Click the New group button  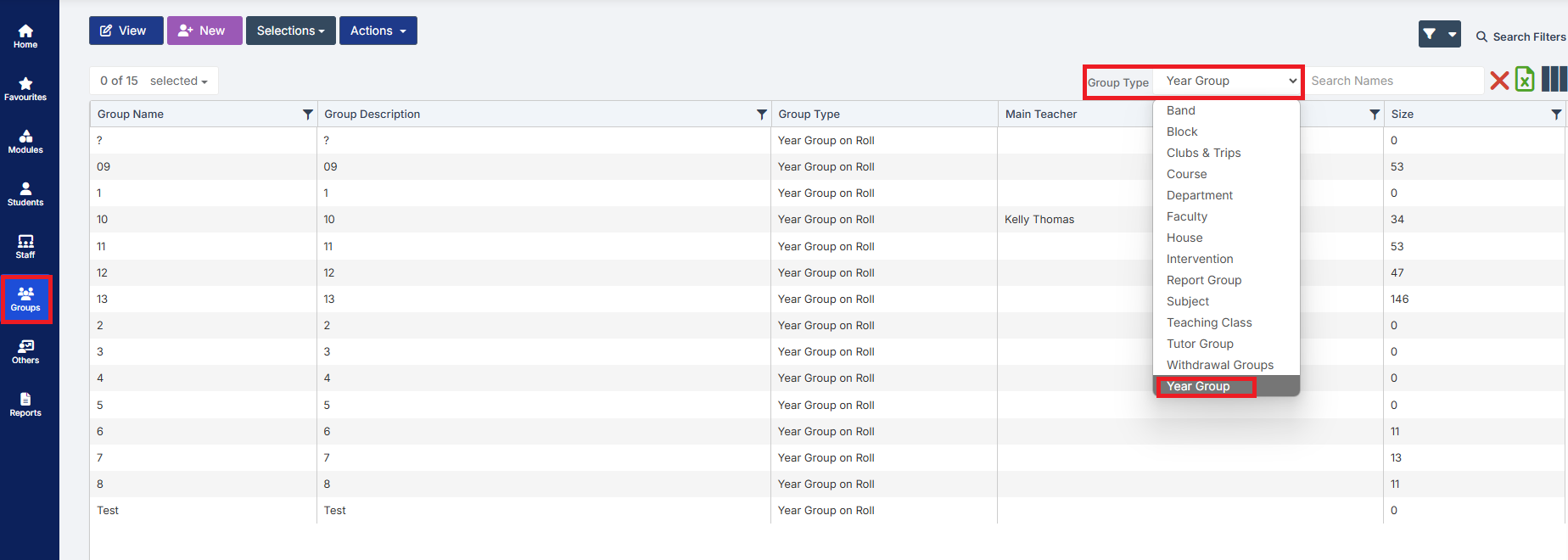(204, 31)
